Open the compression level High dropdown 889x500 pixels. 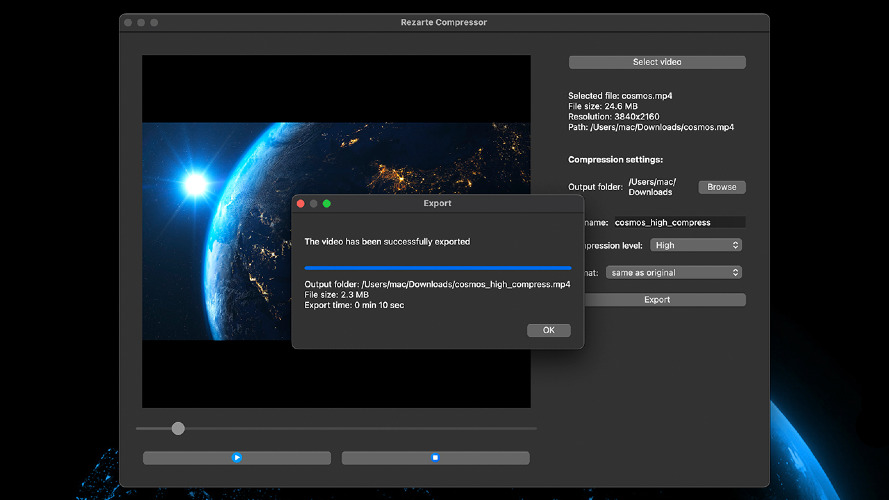pyautogui.click(x=696, y=245)
